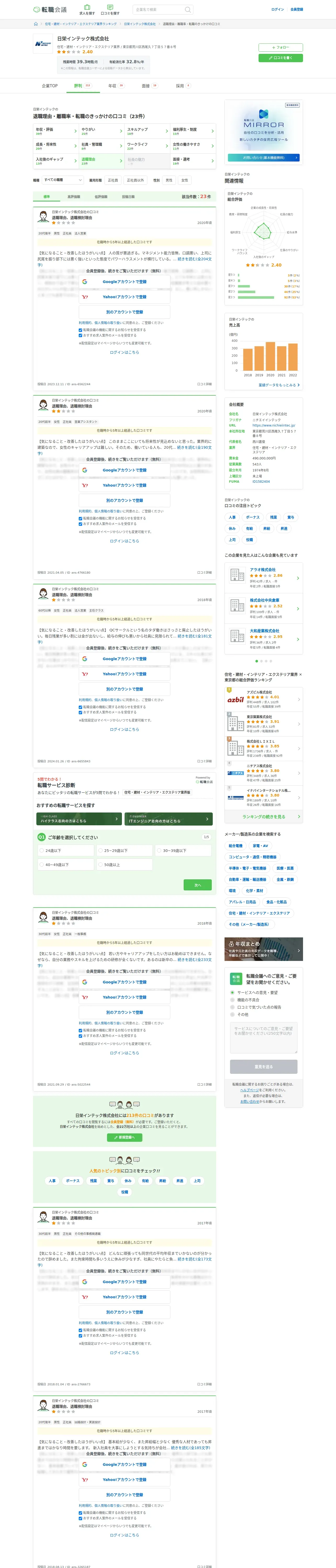
Task: Switch to 面接 tab
Action: pos(149,86)
